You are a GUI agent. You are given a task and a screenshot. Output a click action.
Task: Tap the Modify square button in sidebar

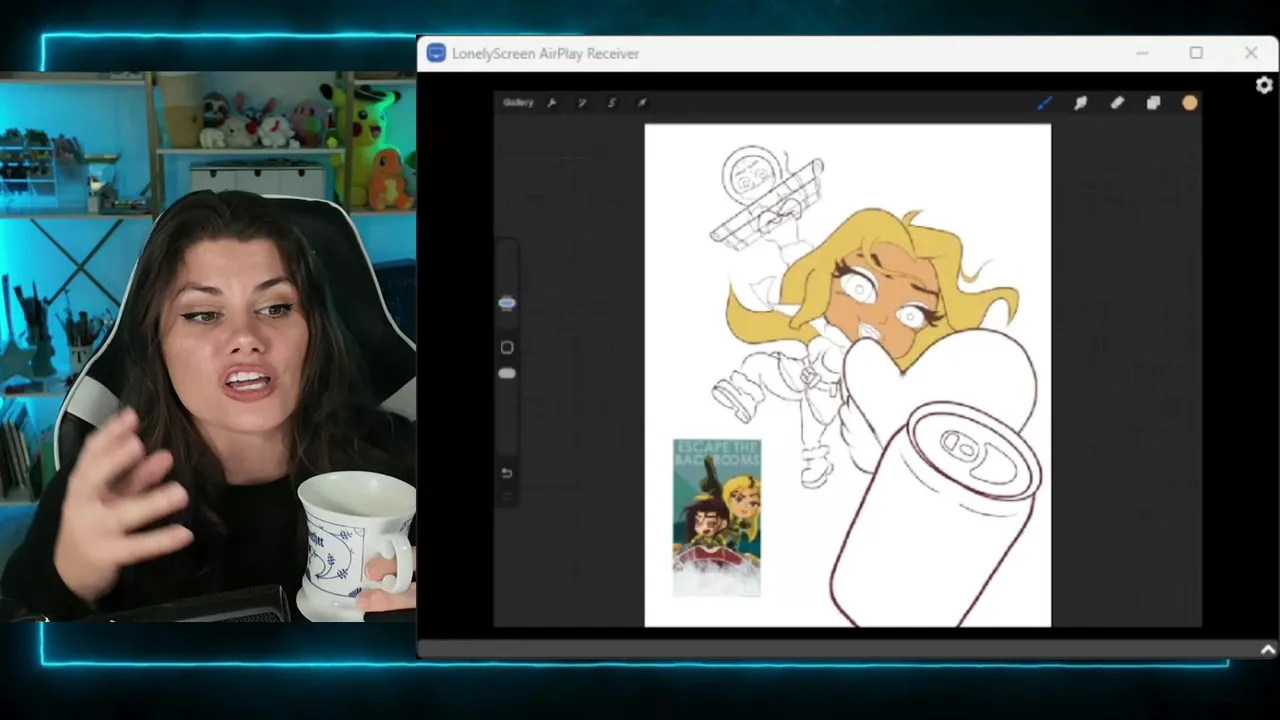pos(507,347)
